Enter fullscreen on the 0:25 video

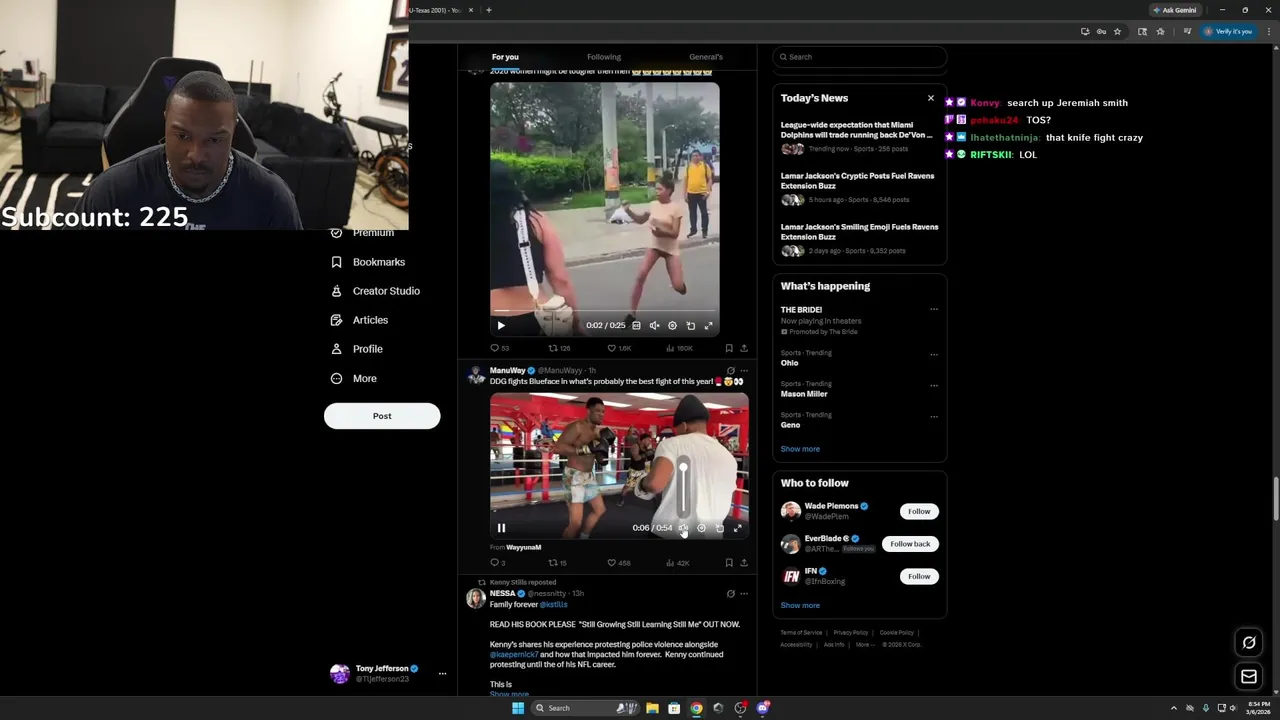coord(708,325)
